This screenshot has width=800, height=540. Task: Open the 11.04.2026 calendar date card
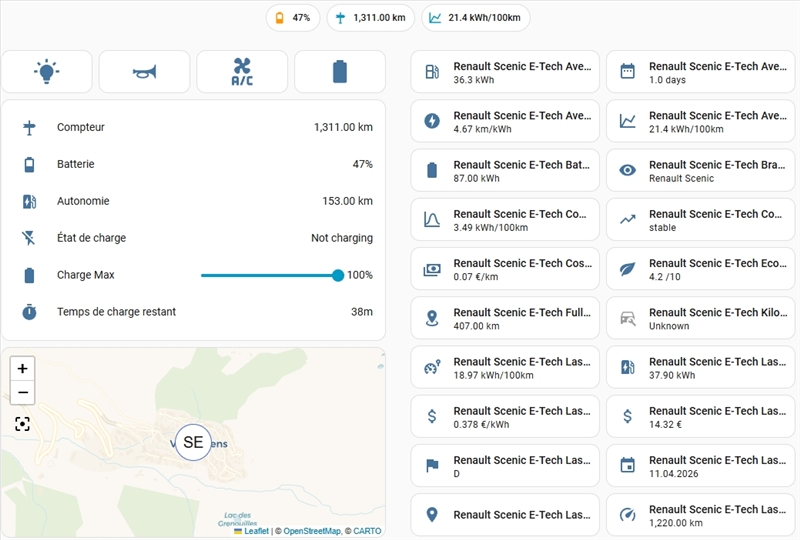tap(700, 465)
